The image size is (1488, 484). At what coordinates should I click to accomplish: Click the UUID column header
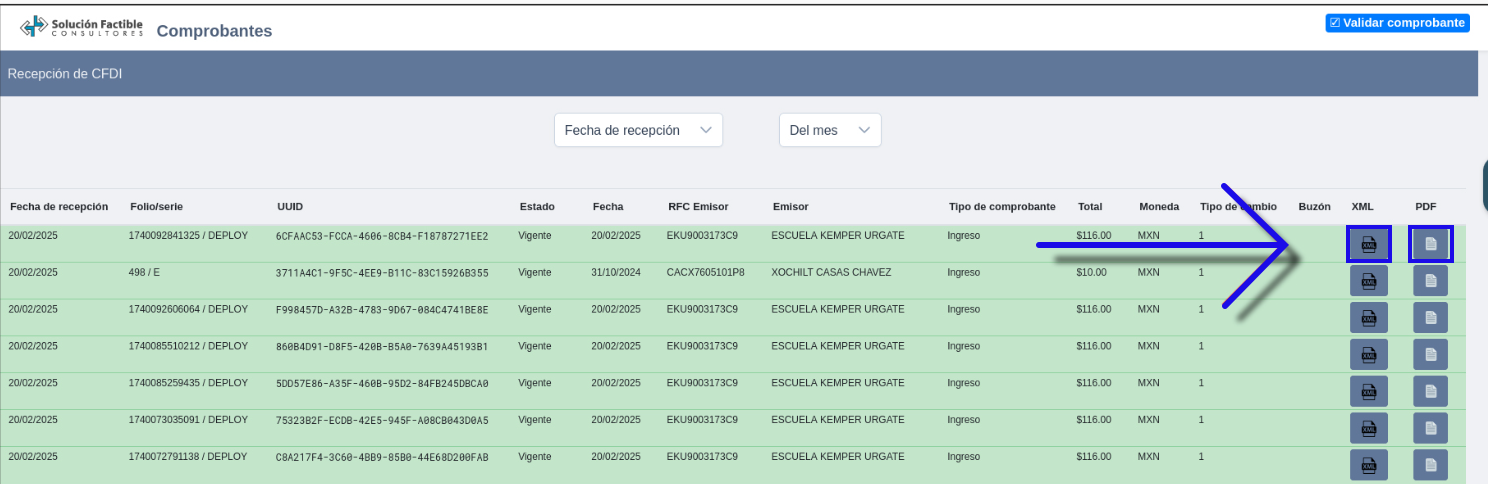click(290, 207)
